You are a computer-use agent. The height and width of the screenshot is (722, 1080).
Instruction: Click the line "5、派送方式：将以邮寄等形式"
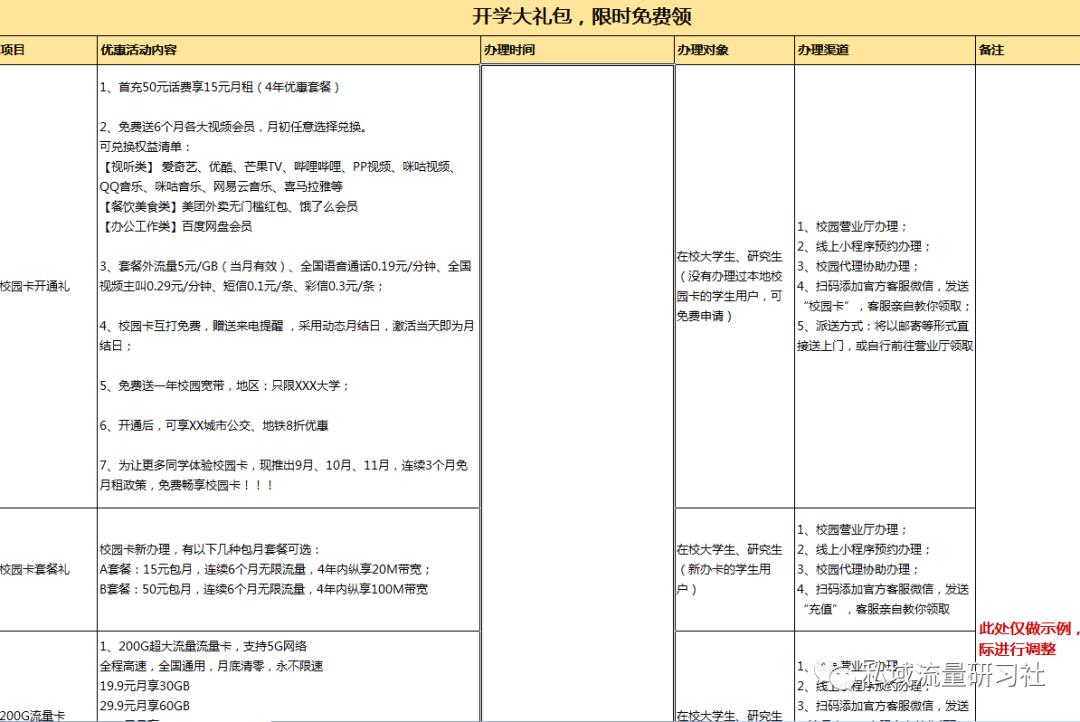pos(883,326)
